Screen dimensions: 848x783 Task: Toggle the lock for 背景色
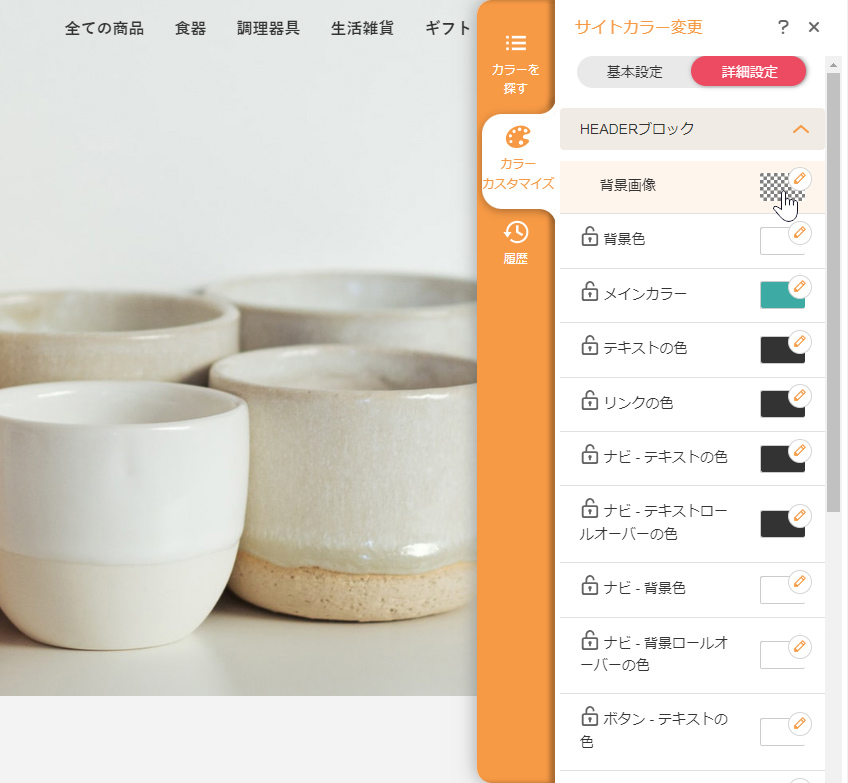tap(589, 238)
